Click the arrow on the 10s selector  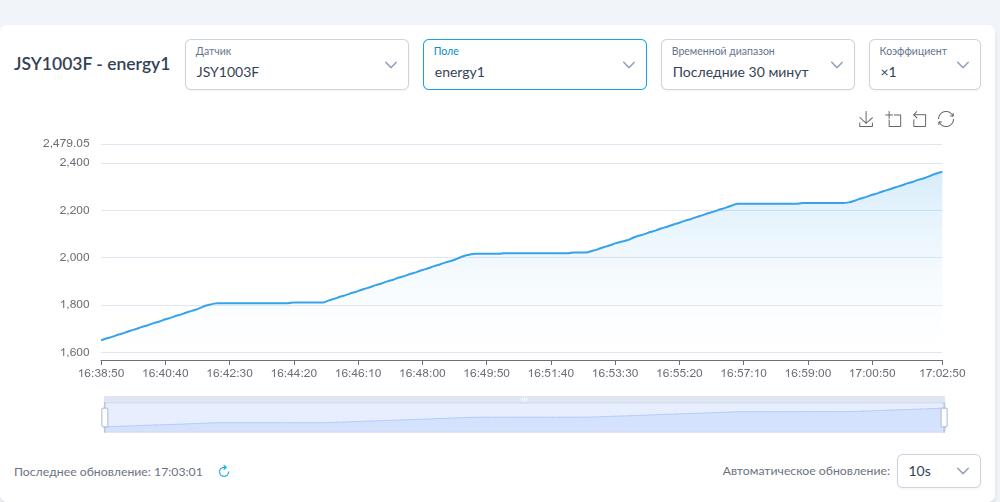[x=963, y=470]
